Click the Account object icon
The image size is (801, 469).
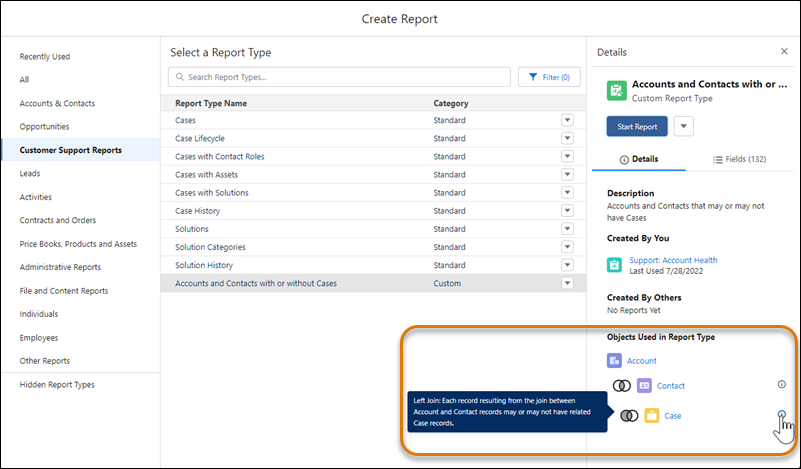614,361
